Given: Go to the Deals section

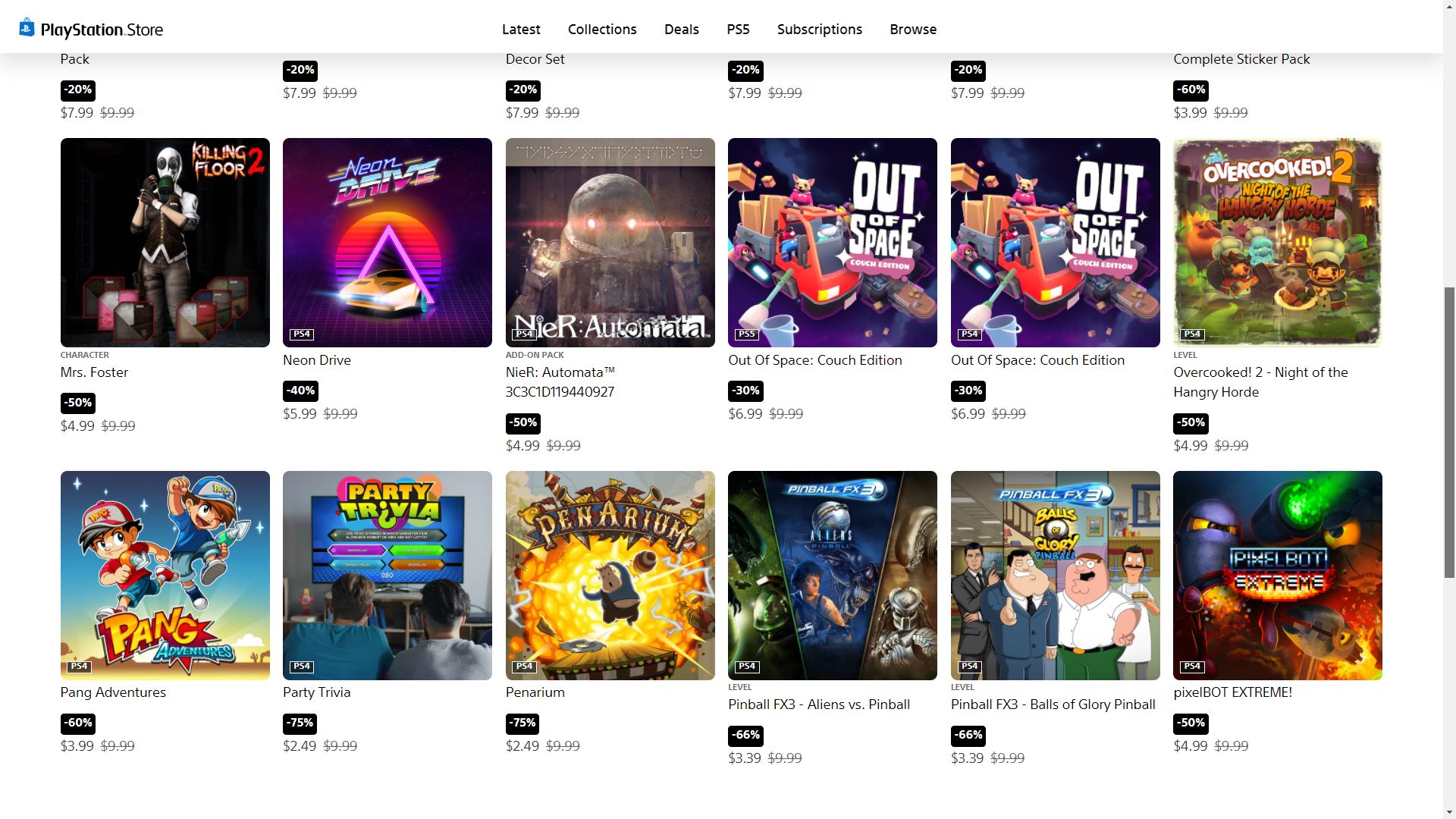Looking at the screenshot, I should pyautogui.click(x=681, y=30).
